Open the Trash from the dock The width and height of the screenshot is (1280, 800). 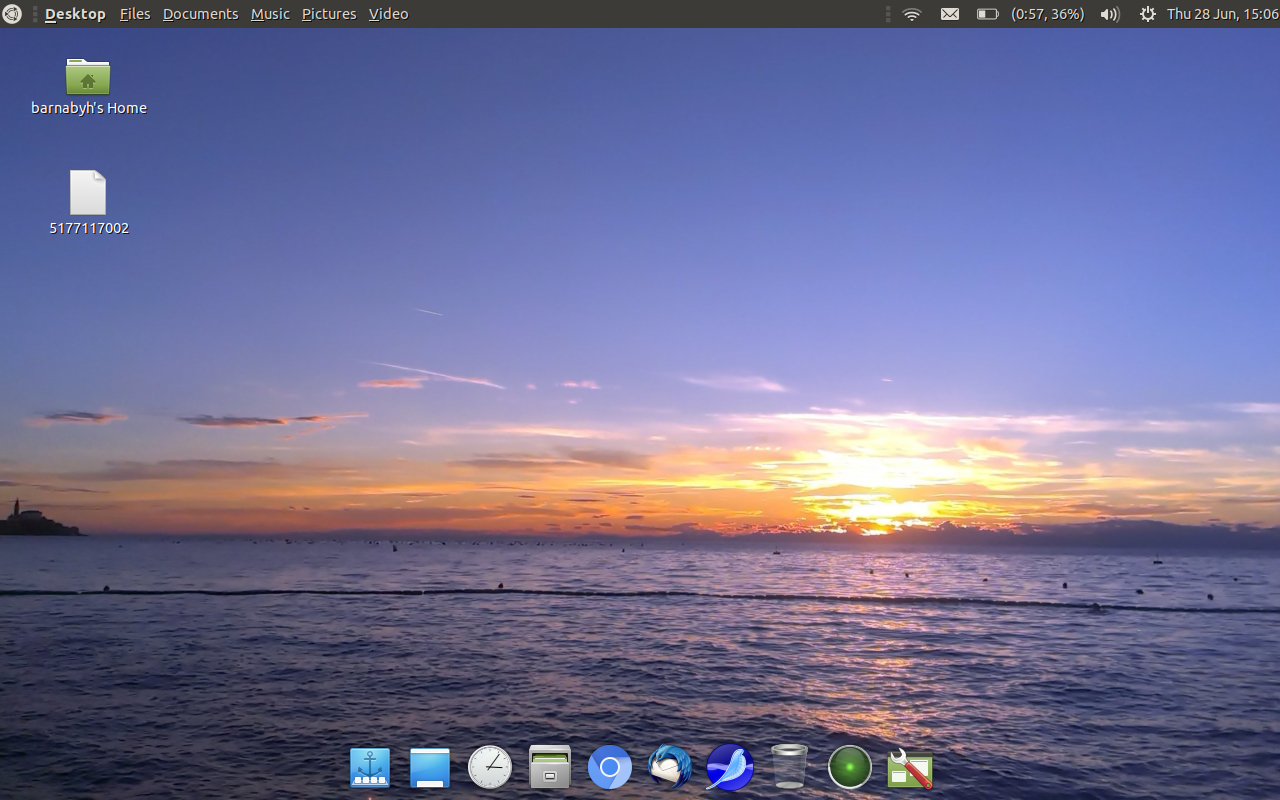(789, 768)
